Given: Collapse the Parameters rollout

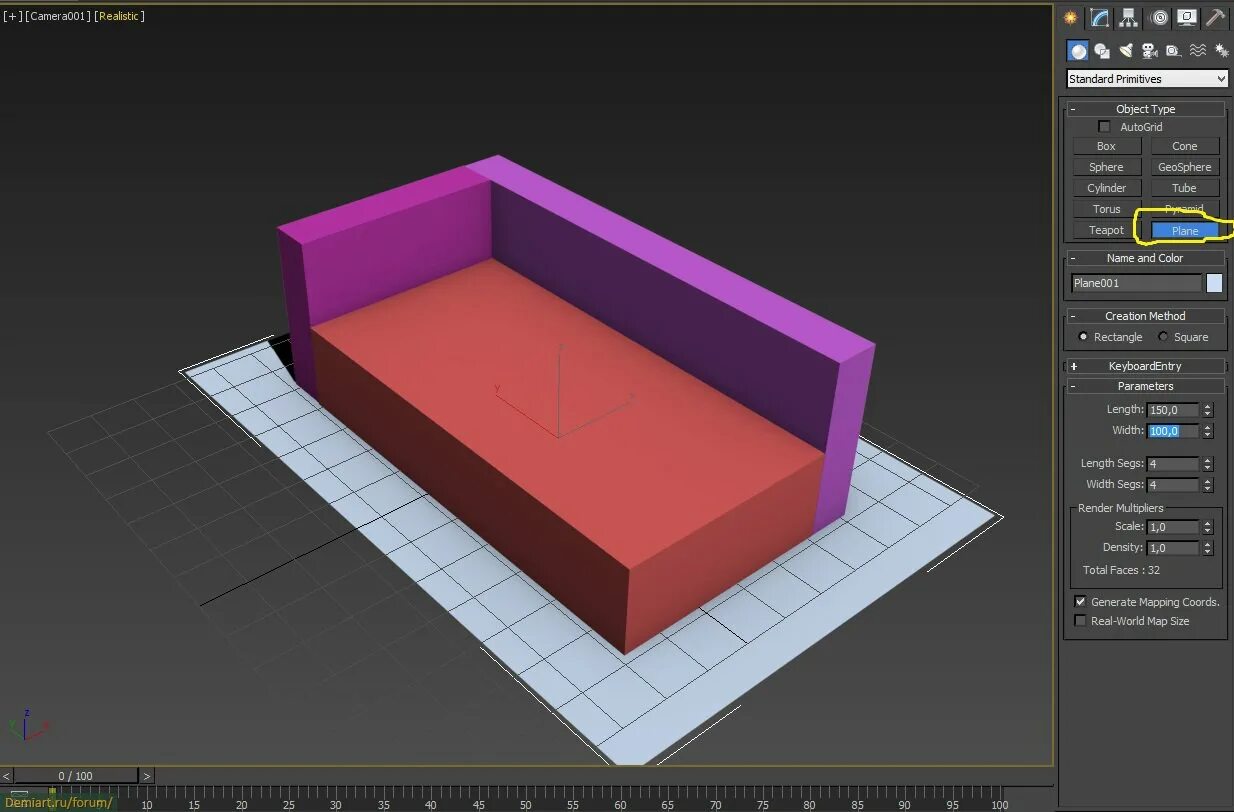Looking at the screenshot, I should (x=1145, y=386).
